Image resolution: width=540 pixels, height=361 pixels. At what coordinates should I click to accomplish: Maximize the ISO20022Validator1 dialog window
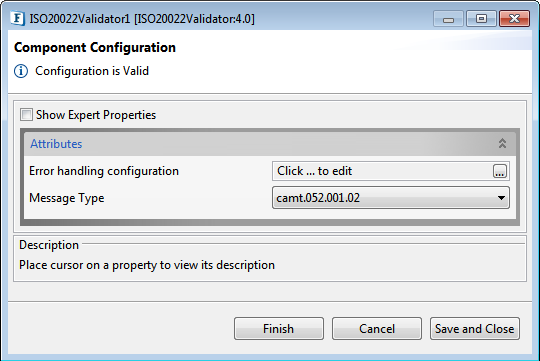(481, 19)
